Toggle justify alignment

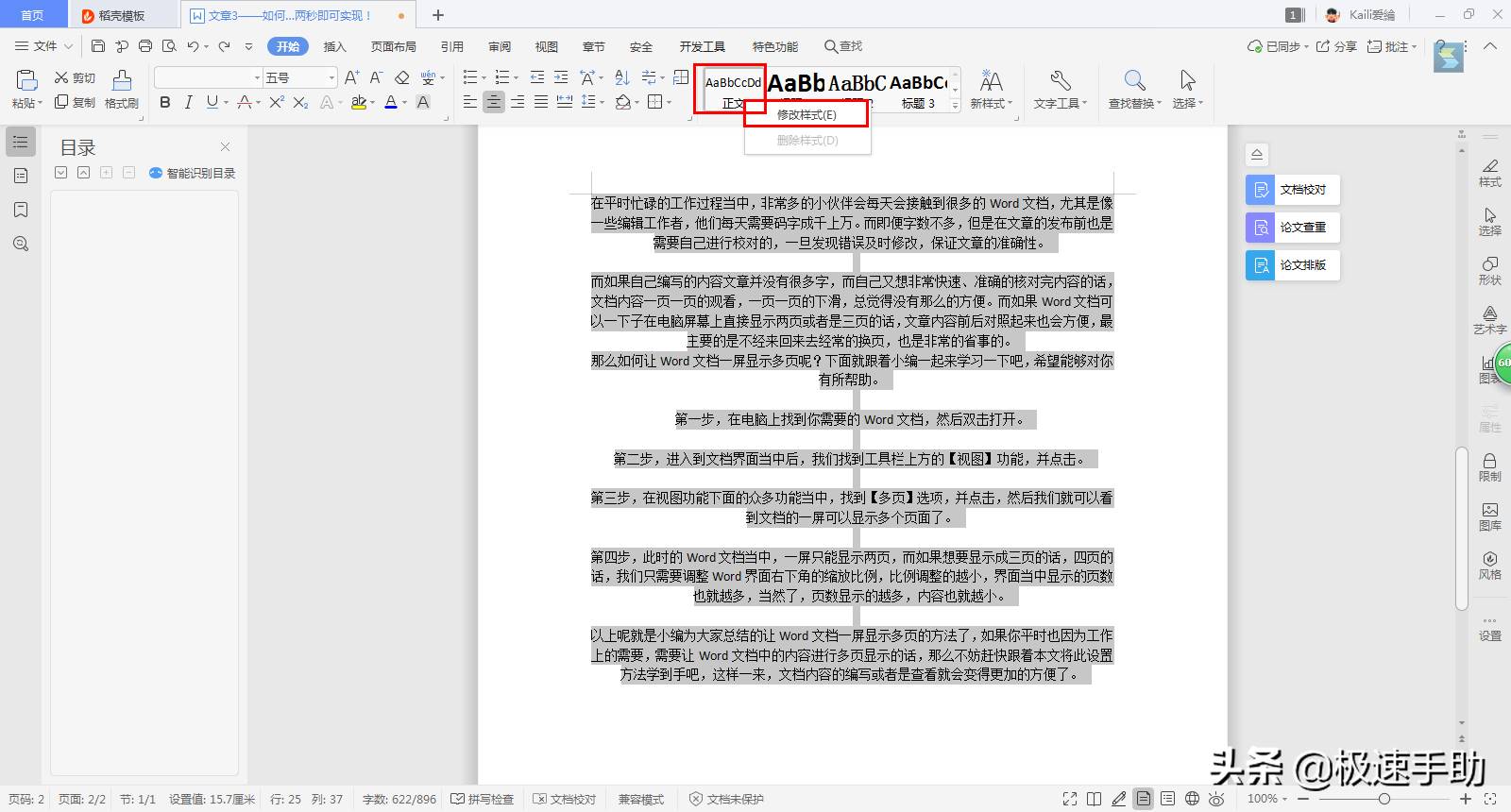point(540,102)
